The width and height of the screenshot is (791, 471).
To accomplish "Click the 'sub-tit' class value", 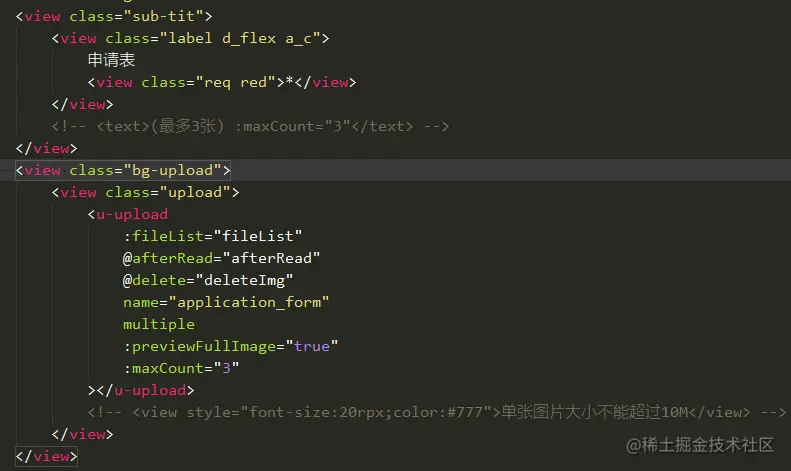I will (163, 16).
